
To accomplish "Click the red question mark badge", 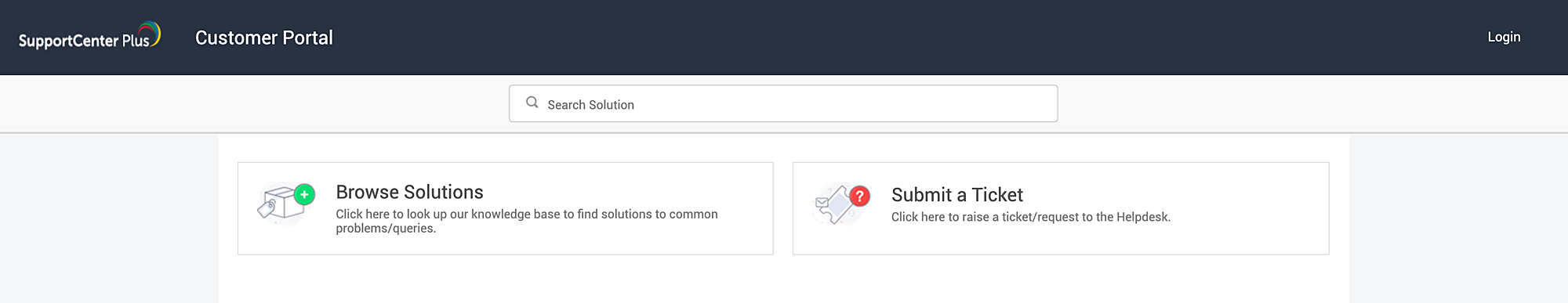I will (860, 196).
